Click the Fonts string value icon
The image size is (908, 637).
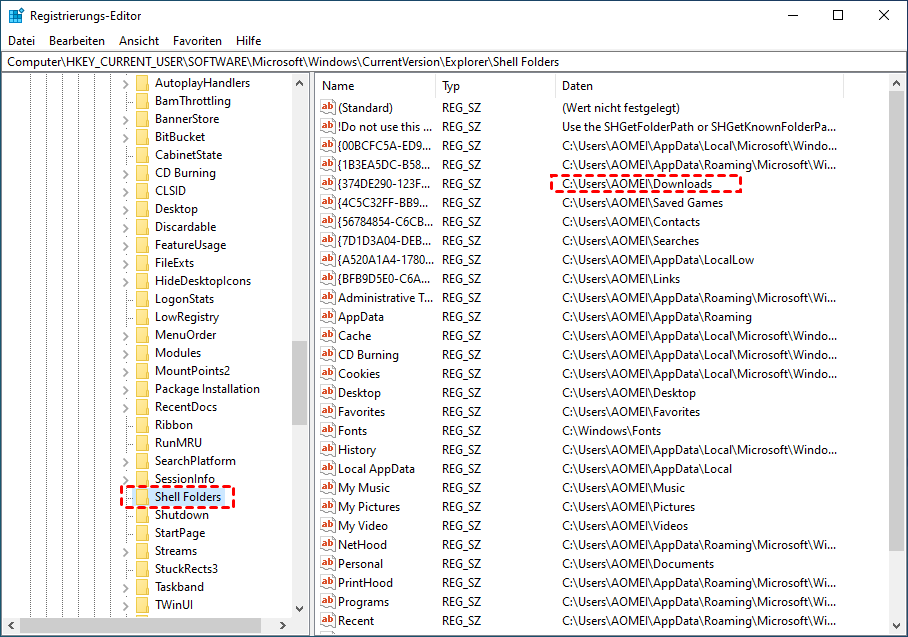click(x=328, y=430)
